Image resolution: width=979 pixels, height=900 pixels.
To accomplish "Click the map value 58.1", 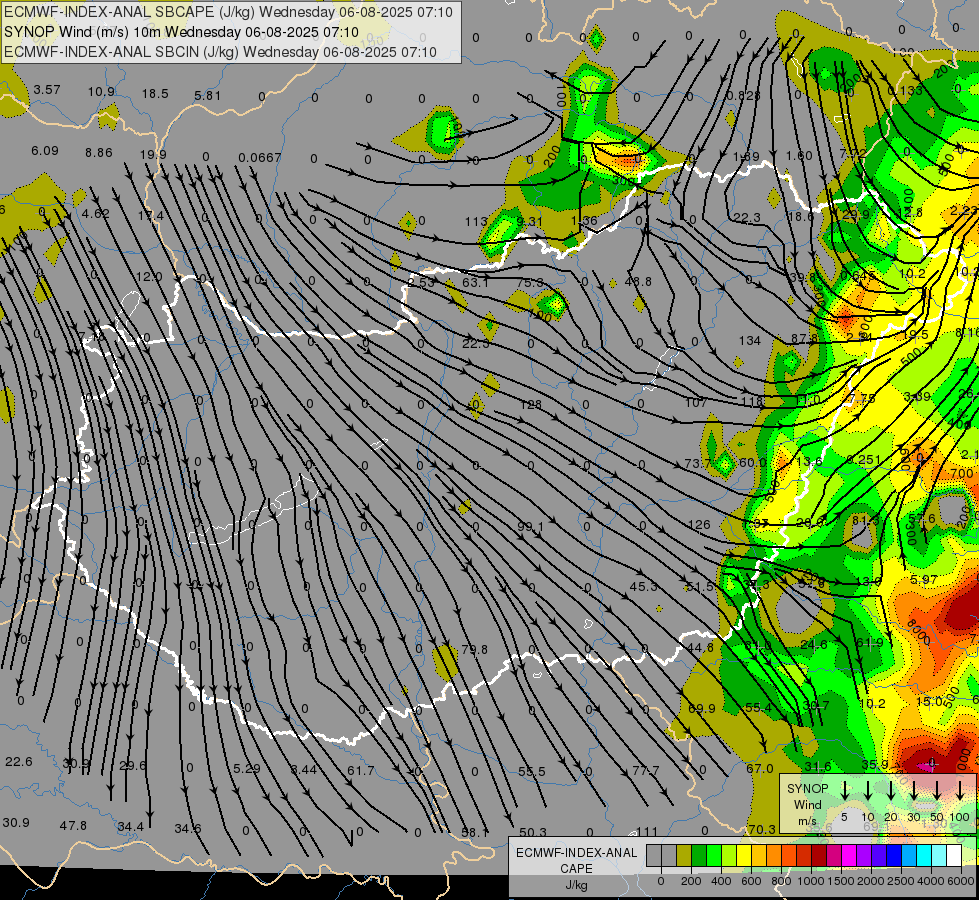I will pyautogui.click(x=475, y=833).
